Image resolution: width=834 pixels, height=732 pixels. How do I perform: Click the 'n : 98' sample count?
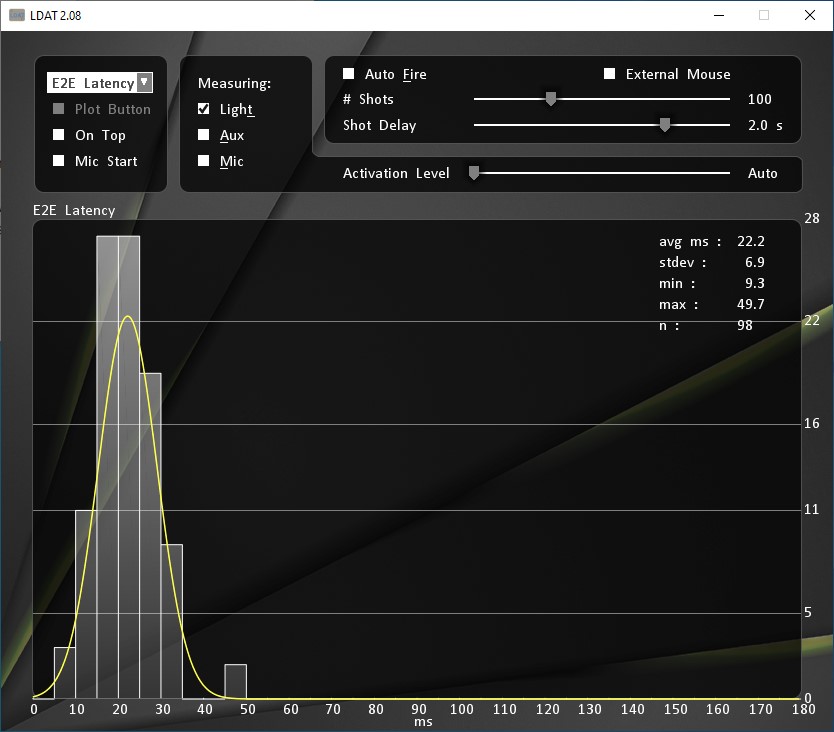click(x=706, y=325)
